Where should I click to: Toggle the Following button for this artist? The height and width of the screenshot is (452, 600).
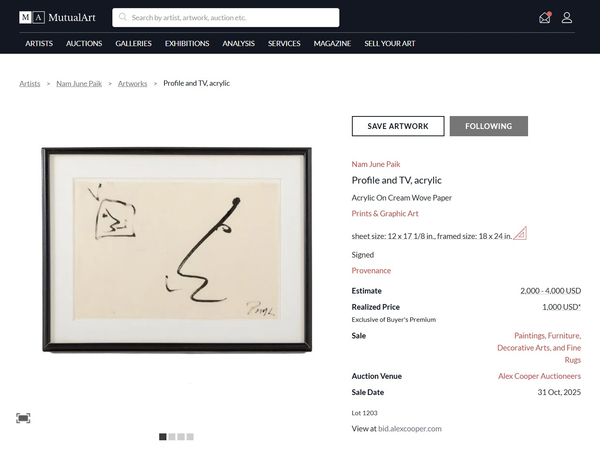(x=488, y=126)
